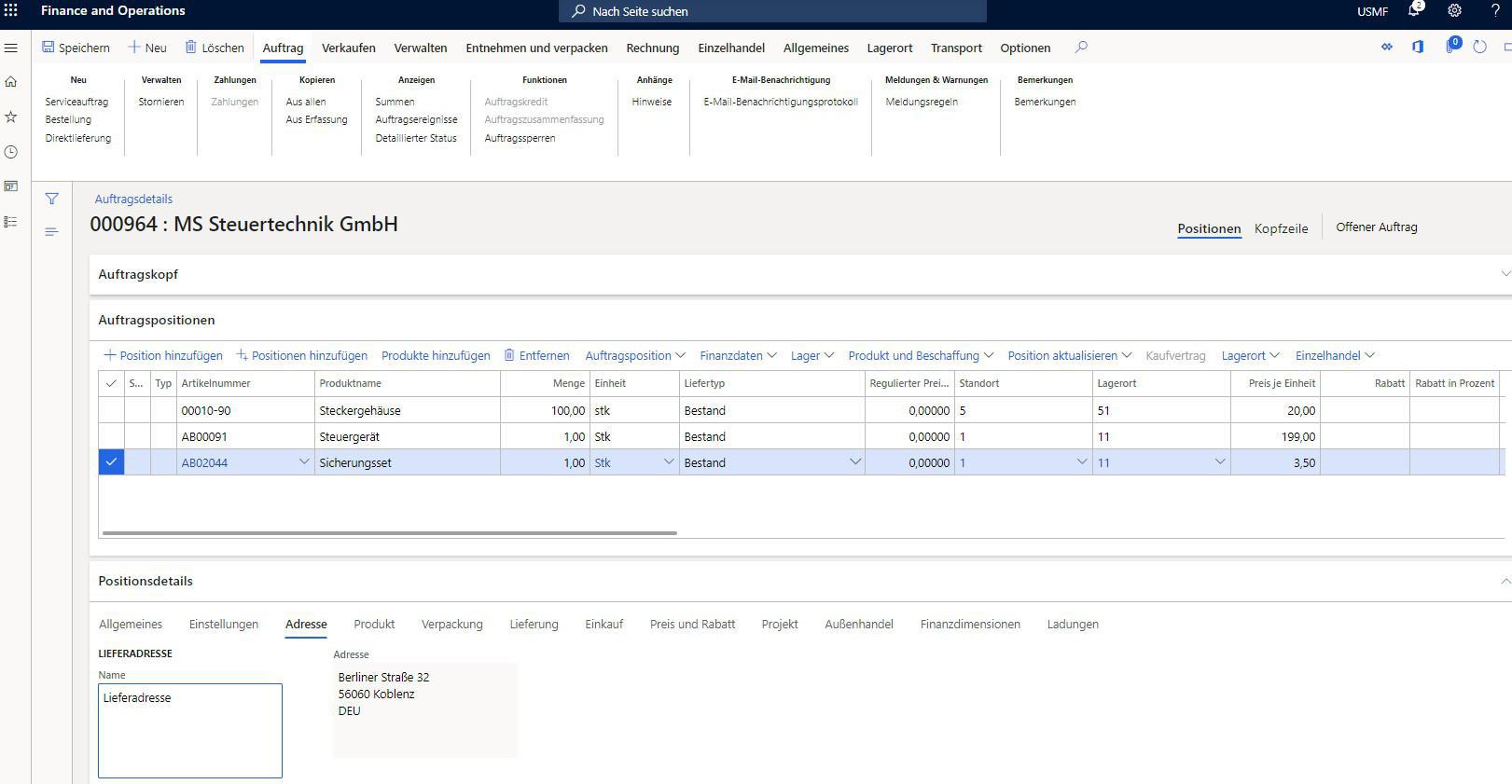This screenshot has height=784, width=1512.
Task: Open the help question mark icon
Action: pyautogui.click(x=1495, y=10)
